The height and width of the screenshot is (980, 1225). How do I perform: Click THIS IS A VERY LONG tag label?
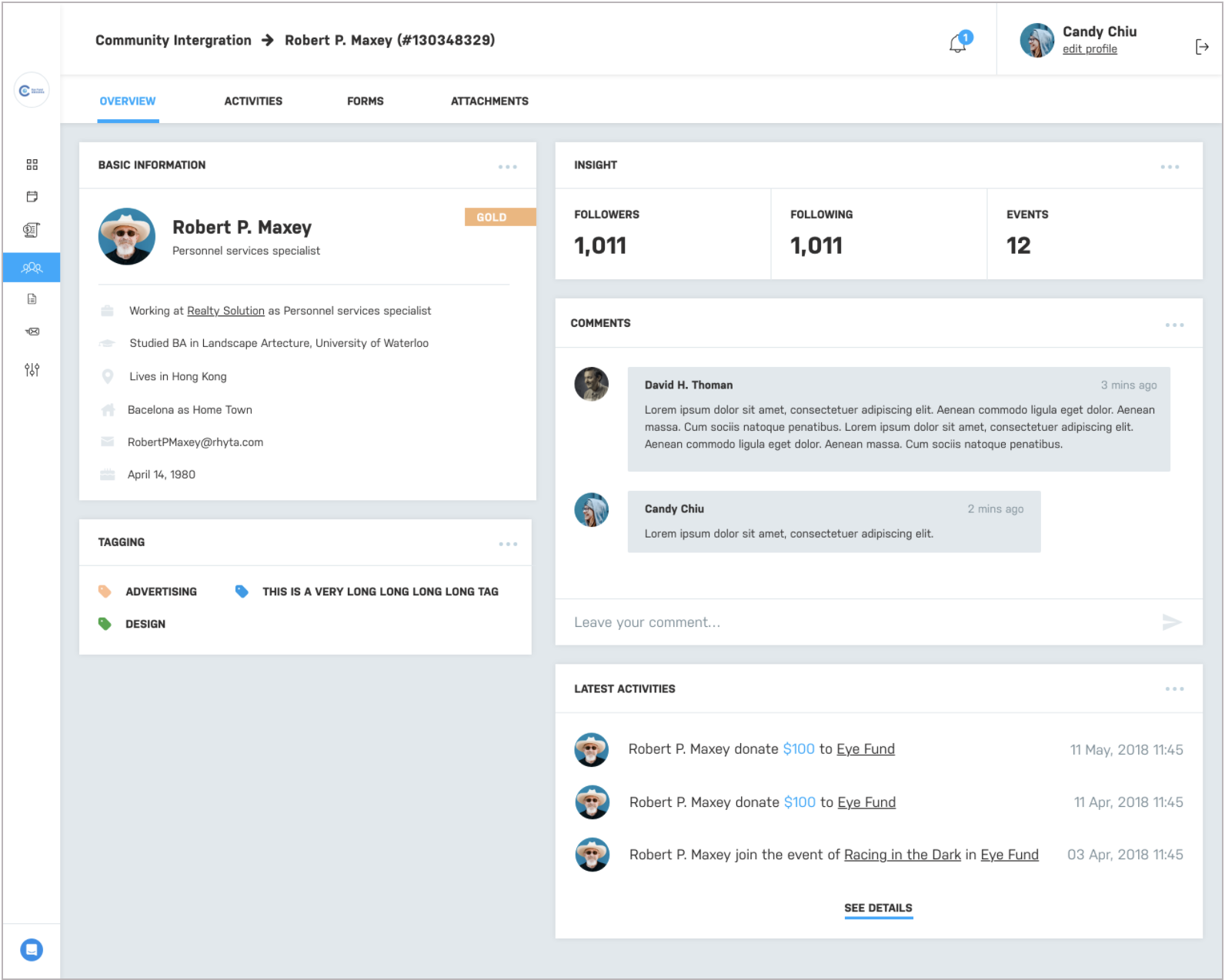pyautogui.click(x=380, y=592)
